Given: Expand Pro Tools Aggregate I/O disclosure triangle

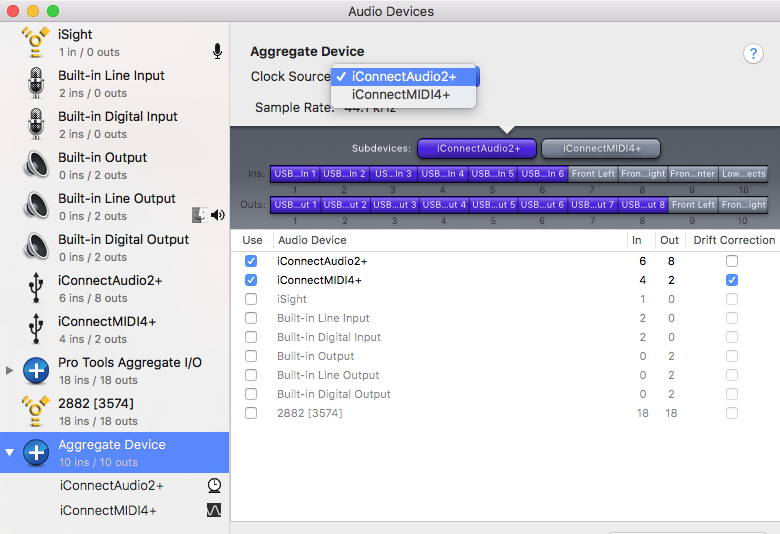Looking at the screenshot, I should [9, 370].
